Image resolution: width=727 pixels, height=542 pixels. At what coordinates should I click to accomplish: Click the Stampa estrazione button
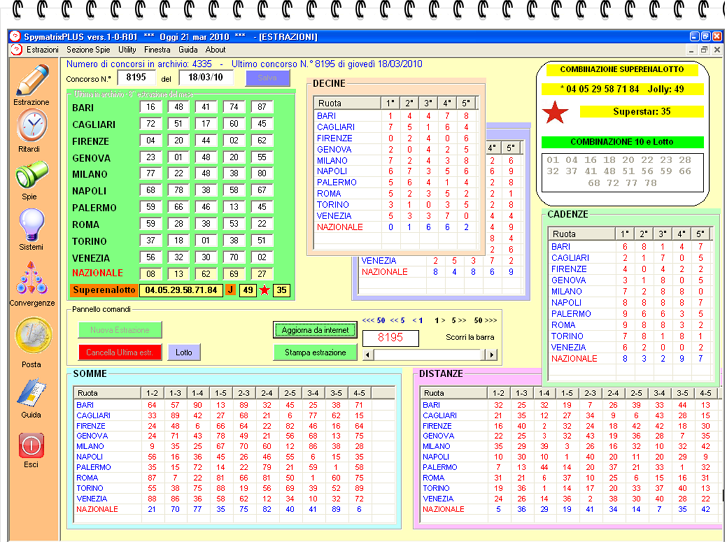[315, 352]
